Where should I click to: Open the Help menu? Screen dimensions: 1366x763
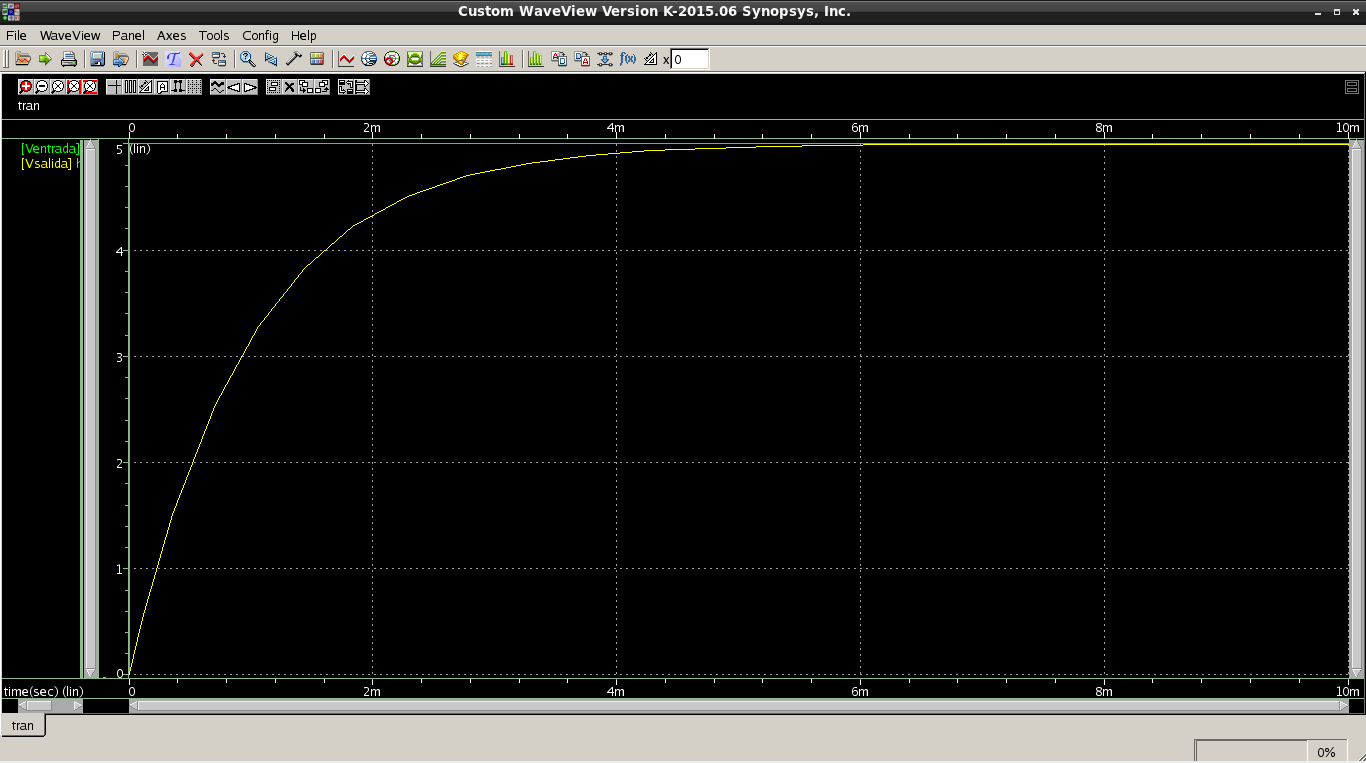(x=303, y=35)
